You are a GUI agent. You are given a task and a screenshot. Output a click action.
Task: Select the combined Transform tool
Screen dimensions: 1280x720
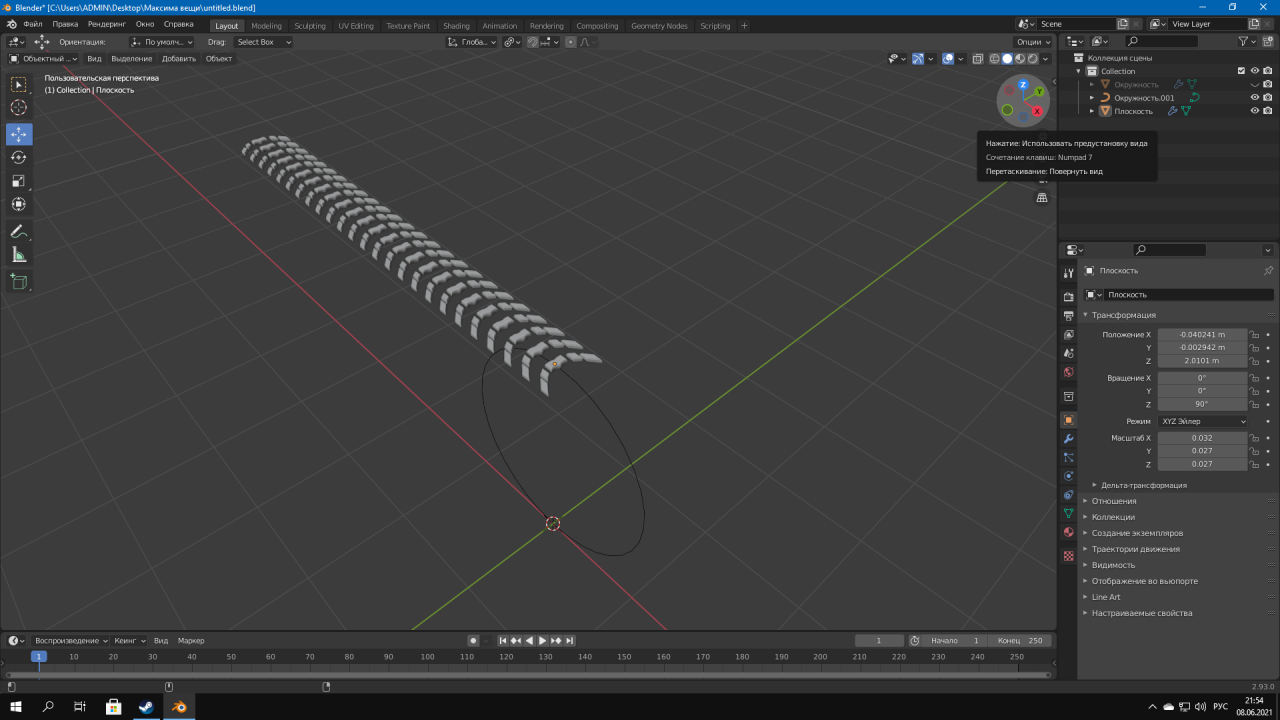pyautogui.click(x=19, y=205)
